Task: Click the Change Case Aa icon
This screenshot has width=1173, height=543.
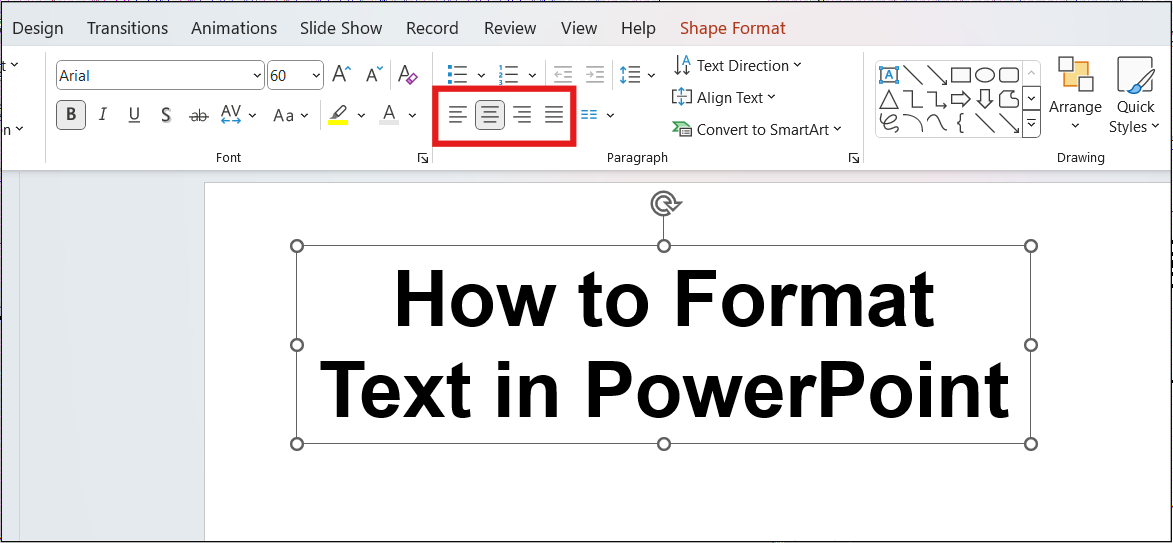Action: point(284,115)
